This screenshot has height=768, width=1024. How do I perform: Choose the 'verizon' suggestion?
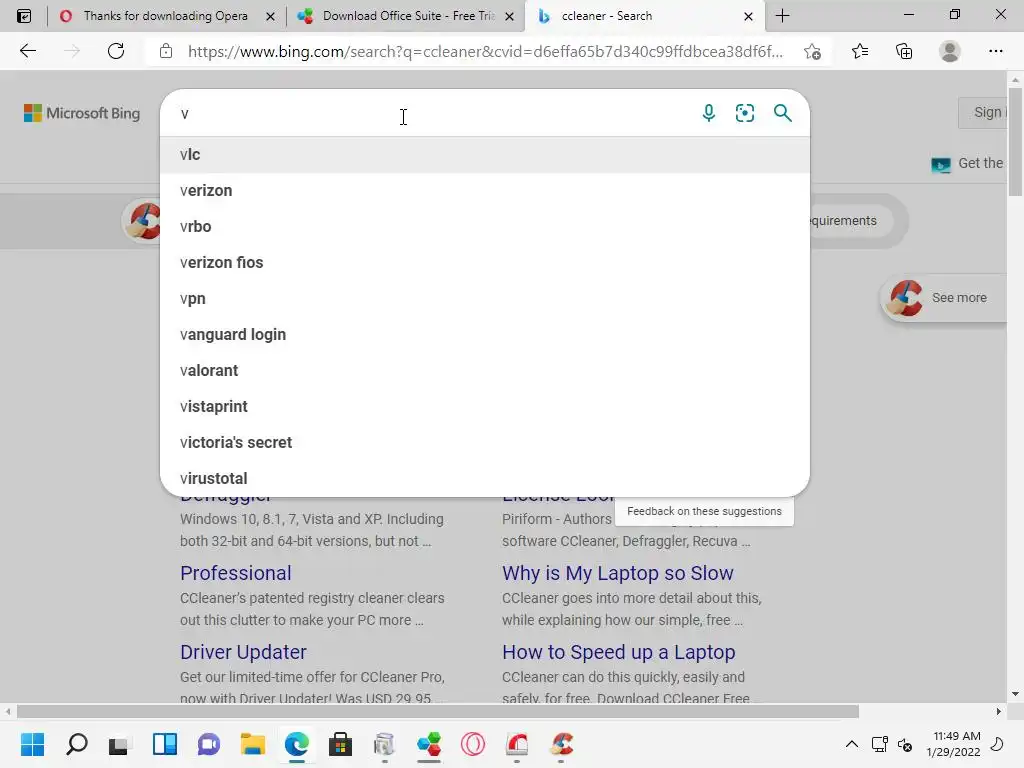485,191
